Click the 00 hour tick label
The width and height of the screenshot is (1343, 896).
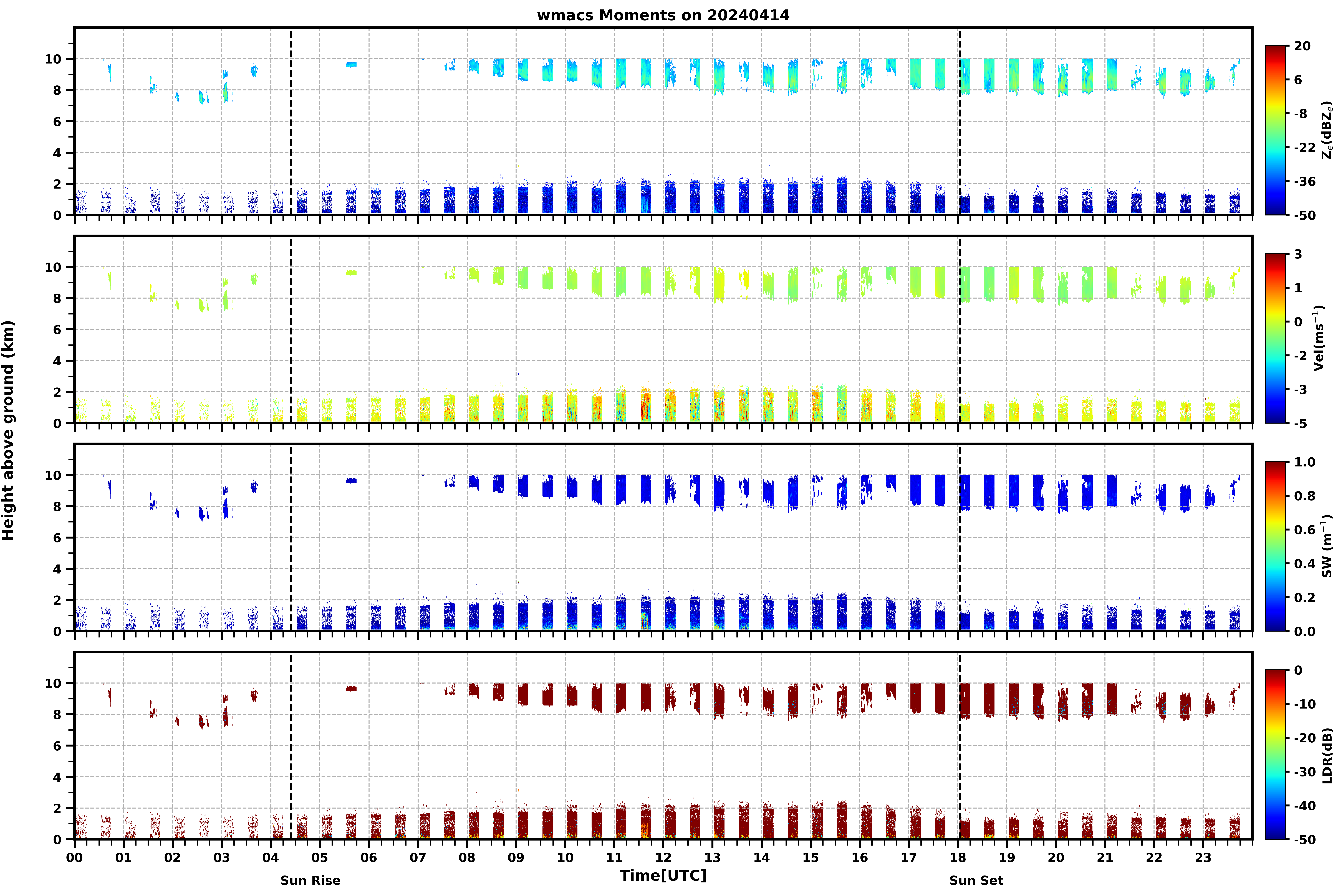[74, 857]
